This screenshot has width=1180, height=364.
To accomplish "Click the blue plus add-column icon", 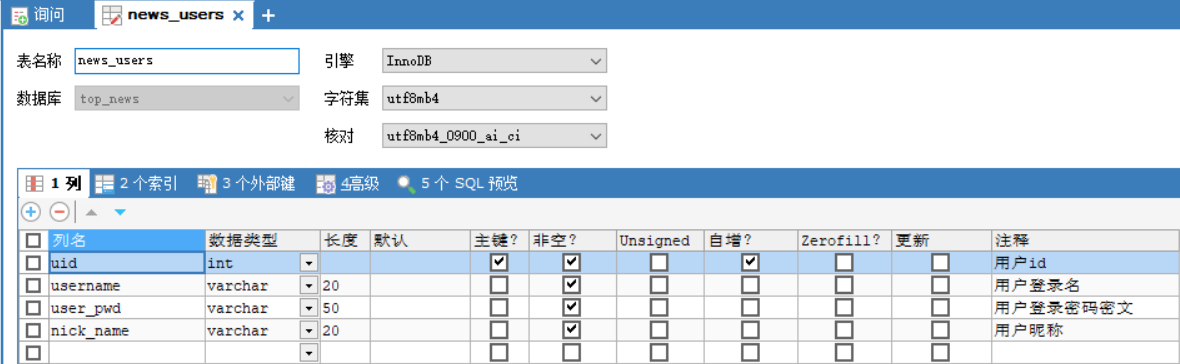I will [x=31, y=212].
